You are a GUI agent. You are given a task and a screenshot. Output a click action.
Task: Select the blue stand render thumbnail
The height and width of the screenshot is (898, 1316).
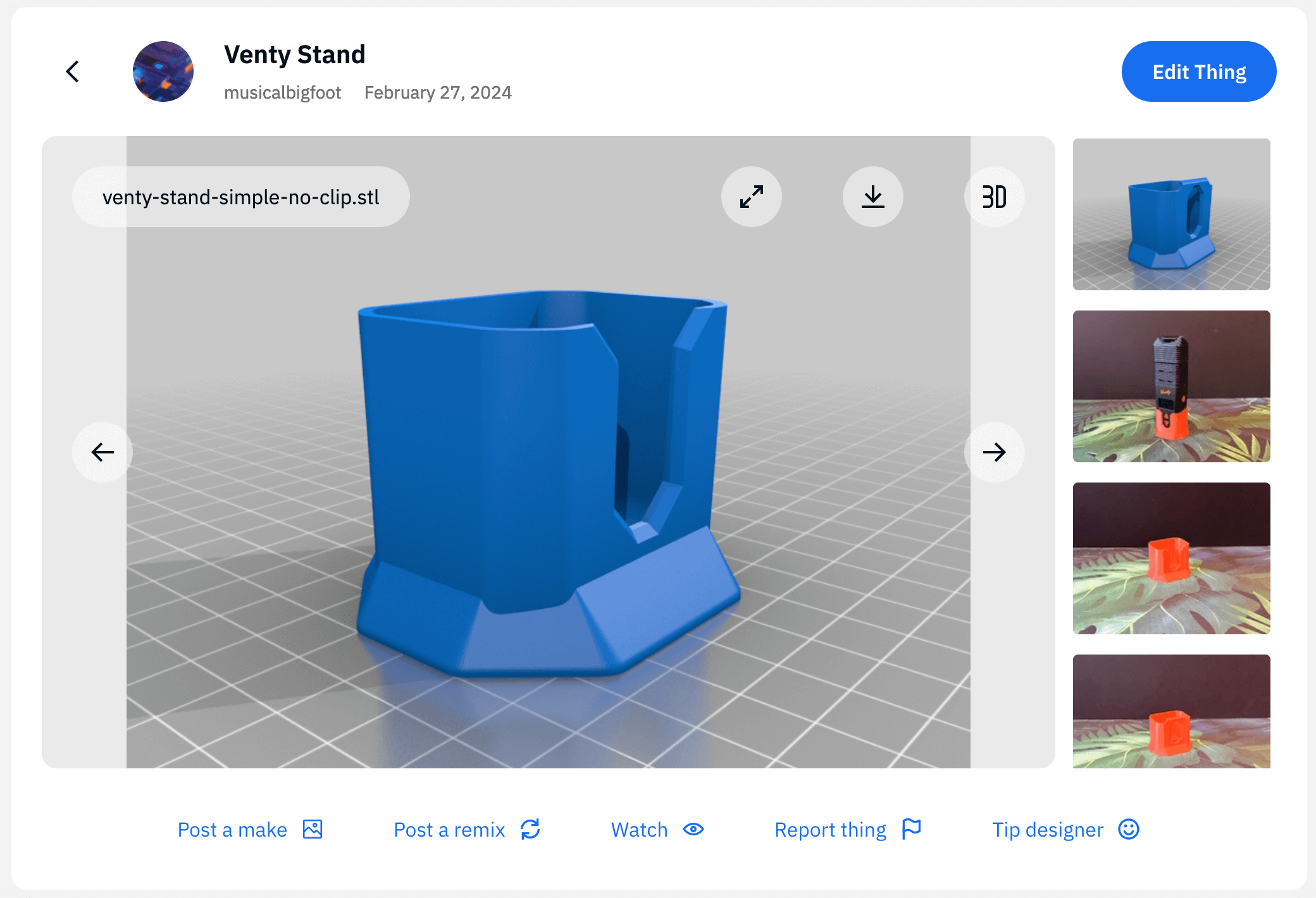coord(1171,214)
